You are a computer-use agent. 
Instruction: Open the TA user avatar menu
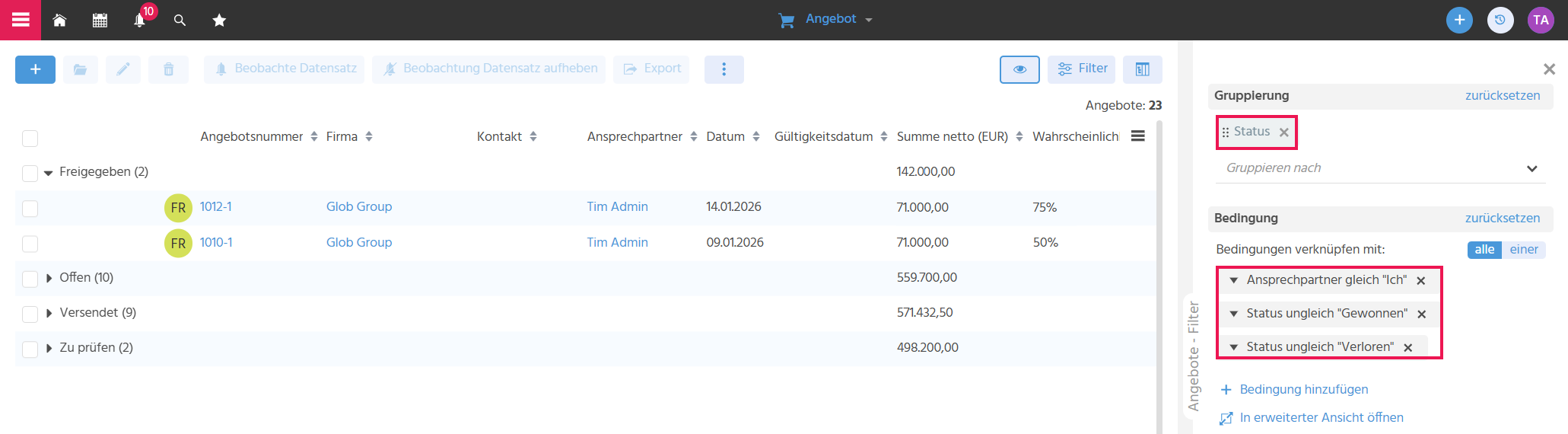click(x=1541, y=20)
